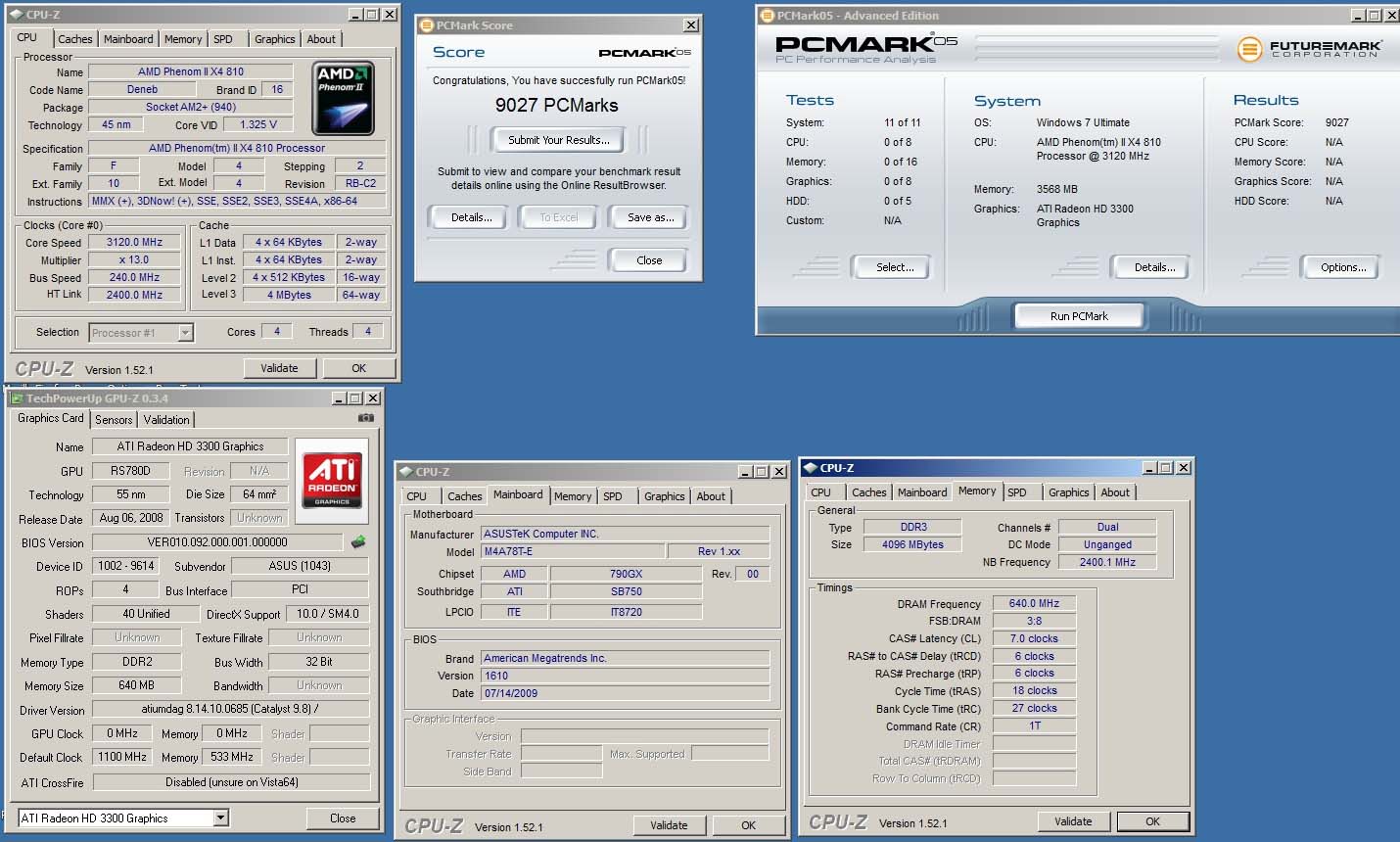Click the HT Link 2400.0 MHz value
This screenshot has width=1400, height=842.
coord(134,295)
